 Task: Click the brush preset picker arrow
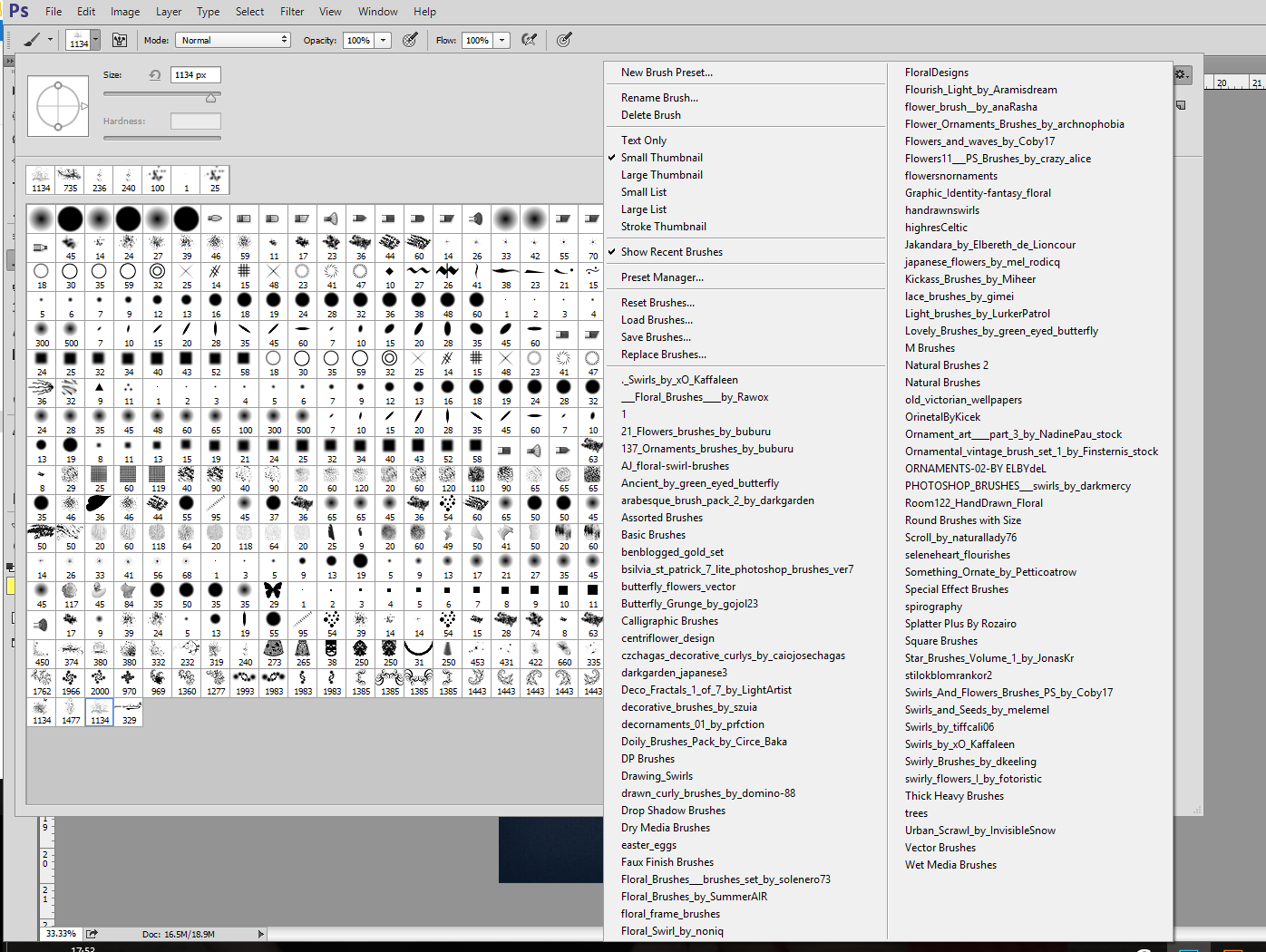pyautogui.click(x=95, y=40)
